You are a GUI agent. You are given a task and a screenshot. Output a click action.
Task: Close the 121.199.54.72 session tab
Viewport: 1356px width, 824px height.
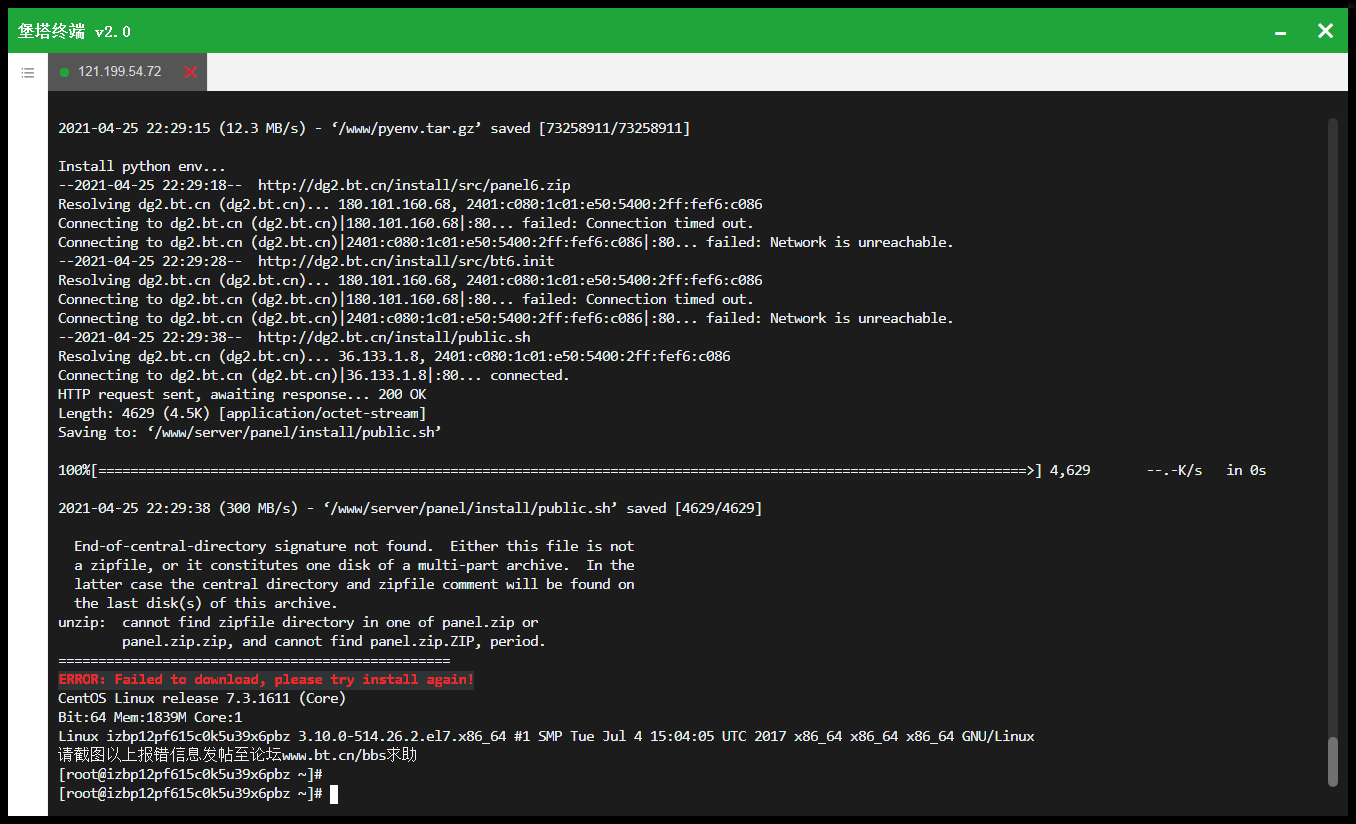[x=191, y=72]
